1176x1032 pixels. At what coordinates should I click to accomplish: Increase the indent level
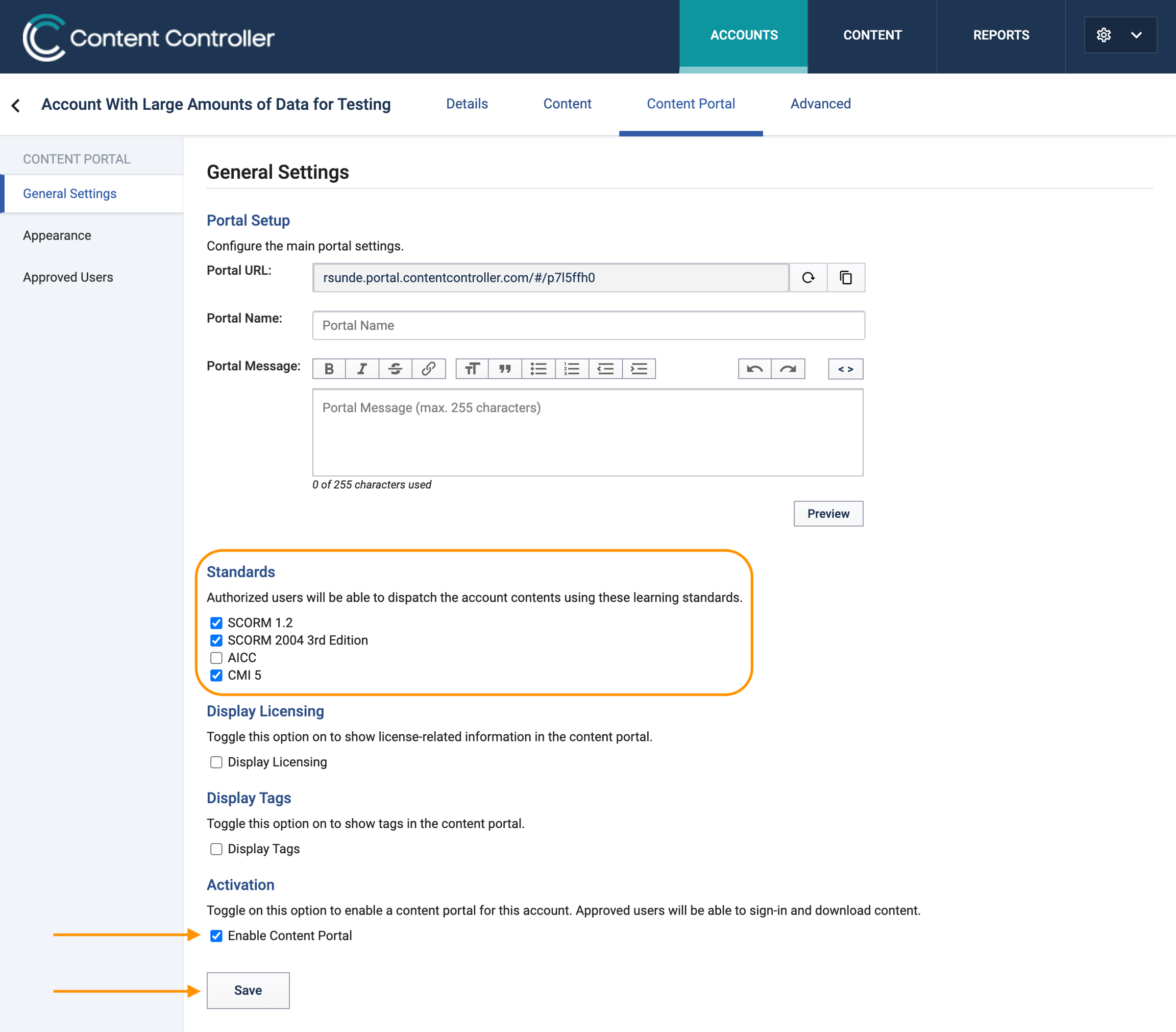(x=639, y=368)
